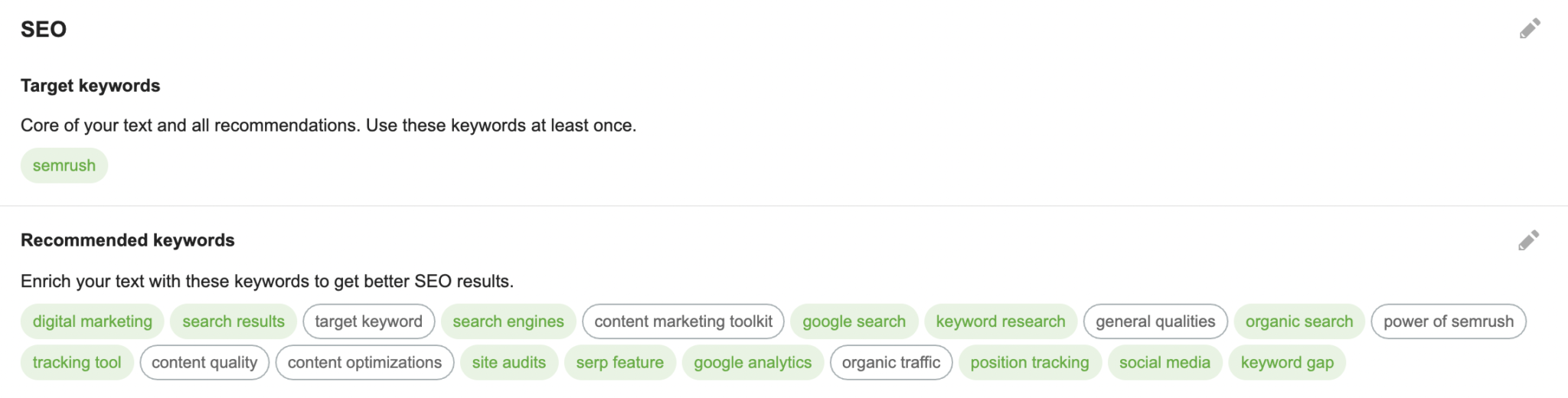Viewport: 1568px width, 398px height.
Task: Select the content quality tag
Action: point(204,363)
